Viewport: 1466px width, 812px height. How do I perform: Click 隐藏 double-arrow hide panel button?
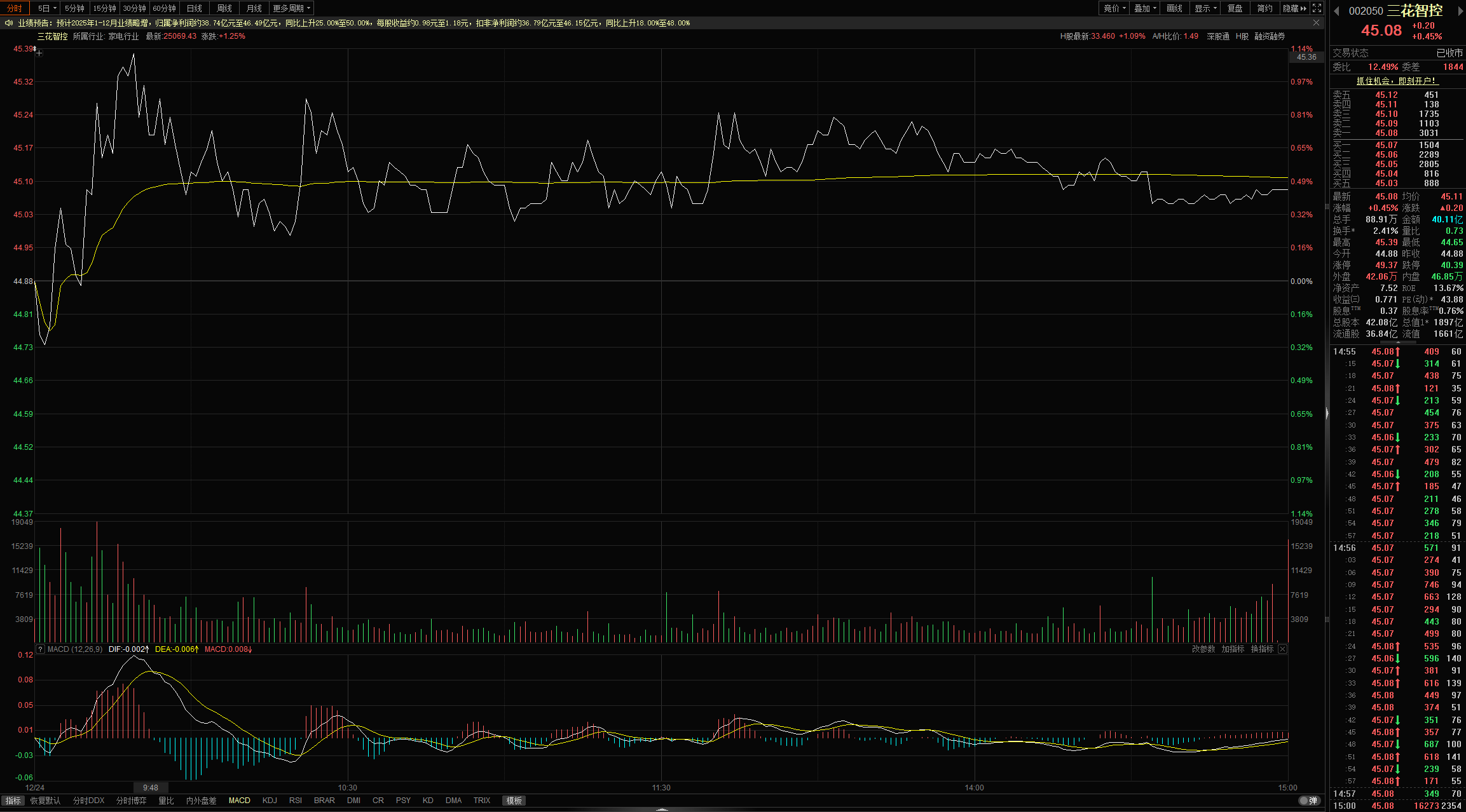point(1294,8)
